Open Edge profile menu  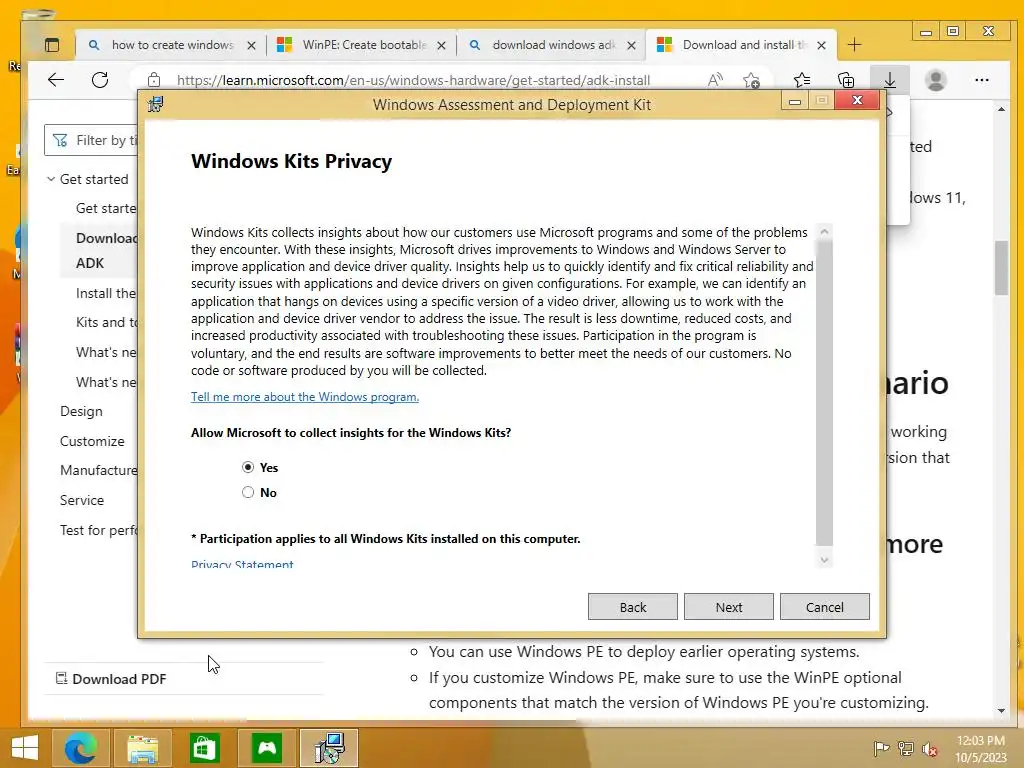click(936, 80)
